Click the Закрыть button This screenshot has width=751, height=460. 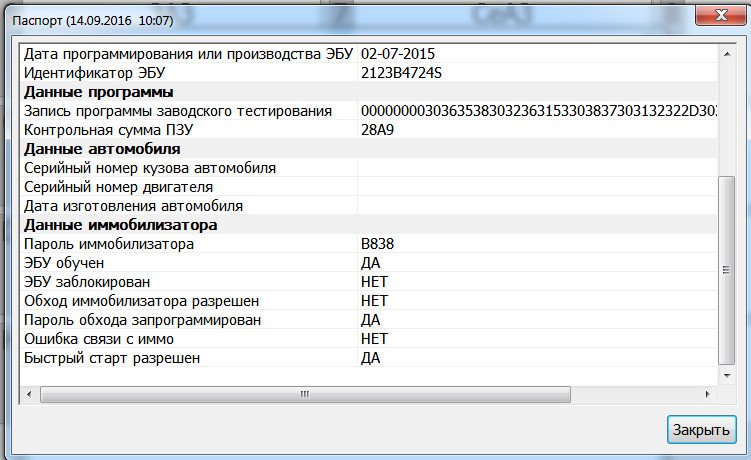[701, 430]
